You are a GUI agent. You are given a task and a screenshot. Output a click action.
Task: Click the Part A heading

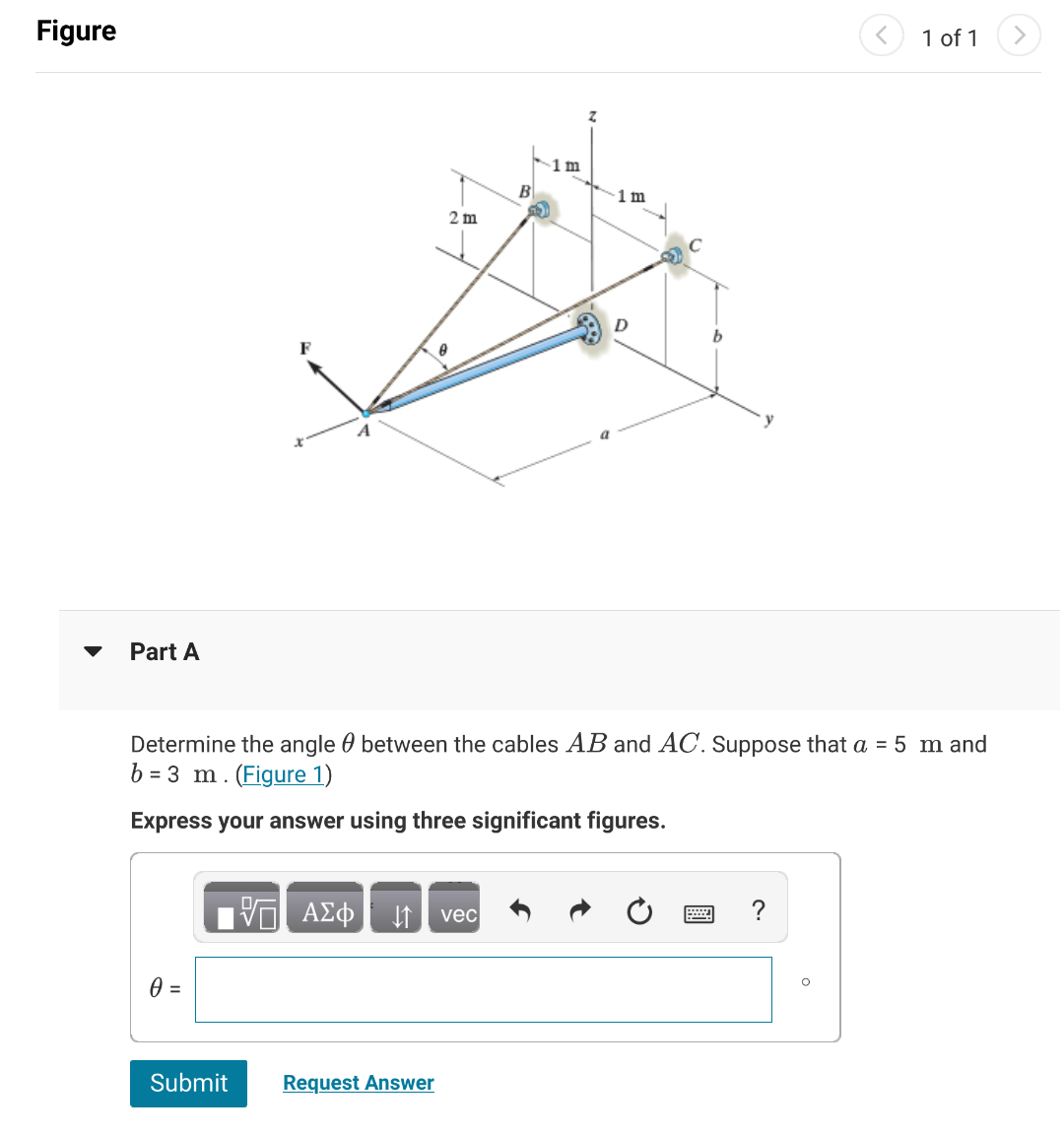click(165, 651)
